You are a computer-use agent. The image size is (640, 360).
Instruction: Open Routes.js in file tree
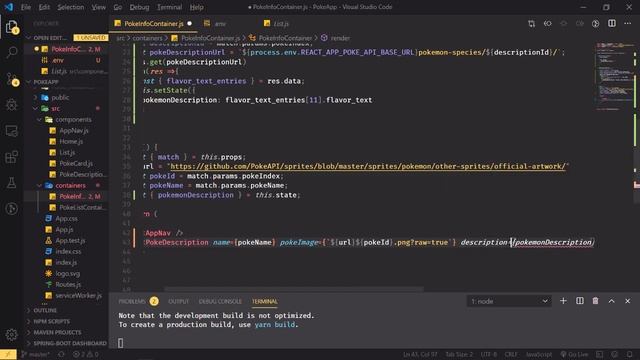coord(68,284)
